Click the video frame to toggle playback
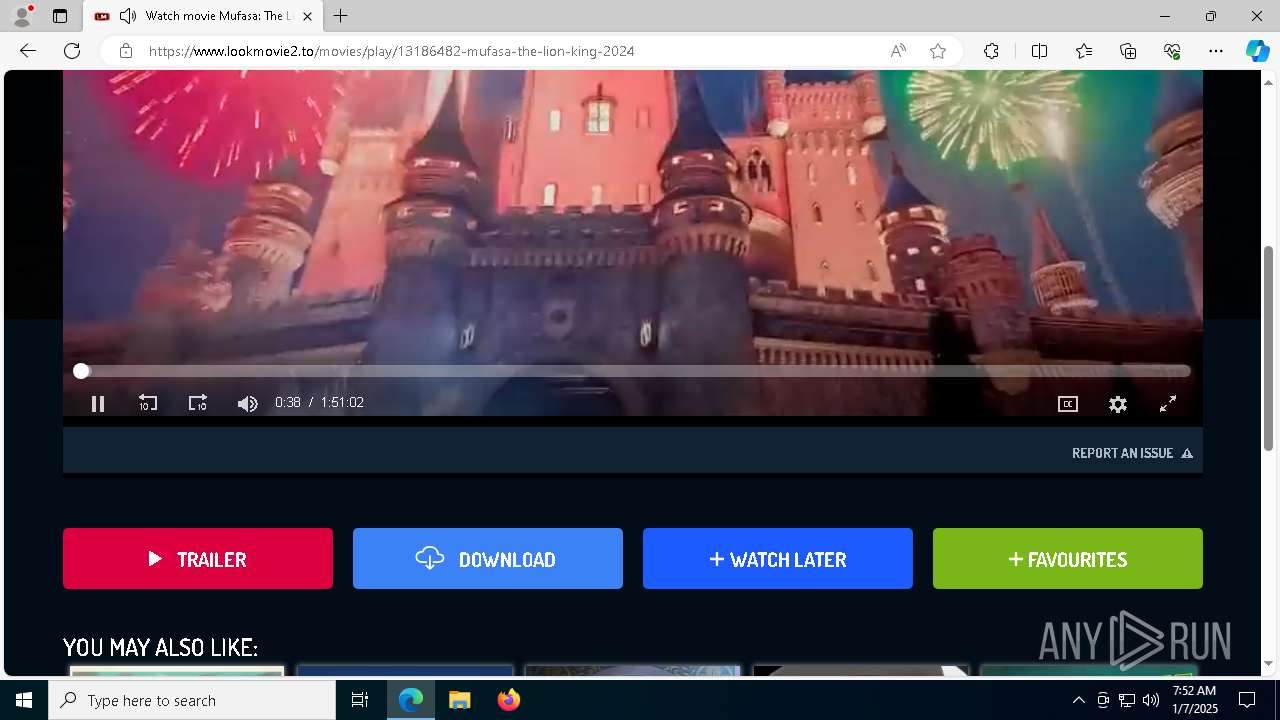Screen dimensions: 1280x720 point(632,215)
